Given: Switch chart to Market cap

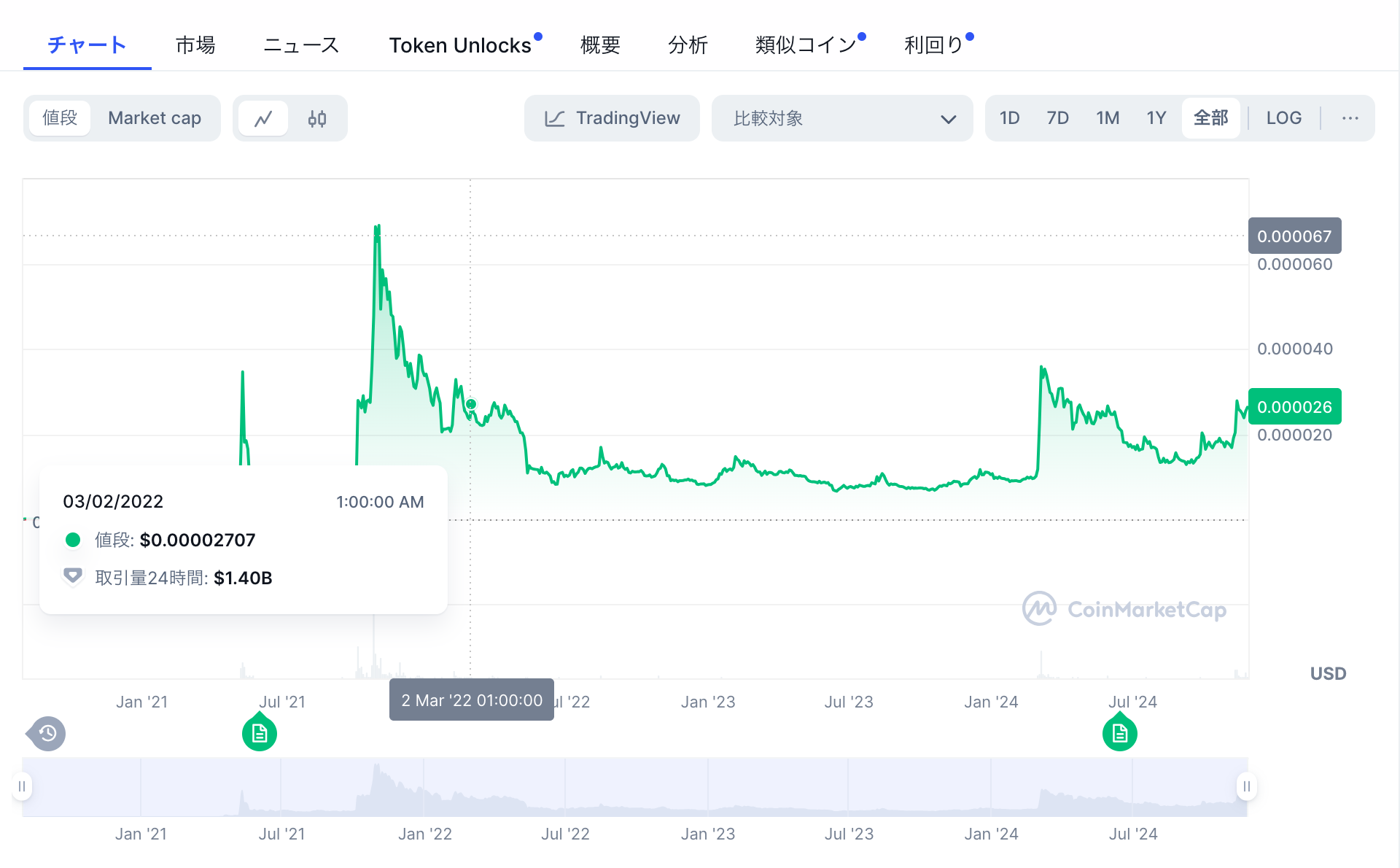Looking at the screenshot, I should pyautogui.click(x=155, y=118).
